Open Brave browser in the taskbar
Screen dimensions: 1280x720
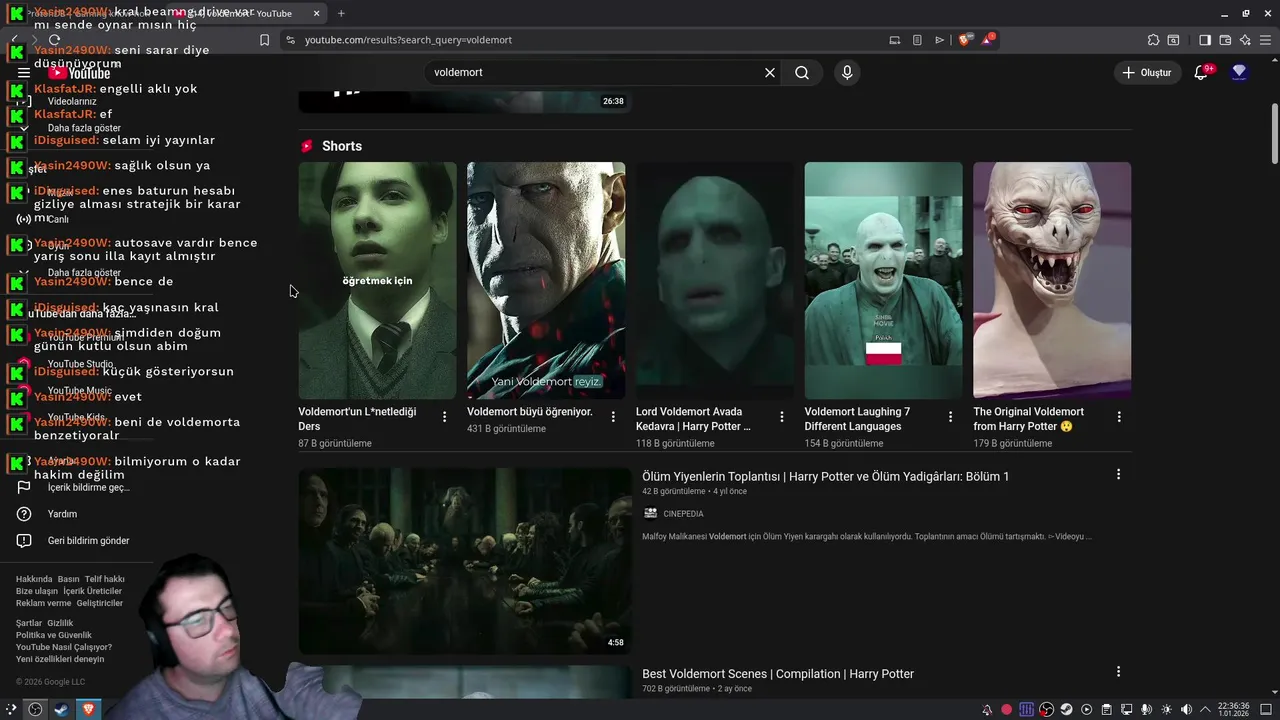(88, 709)
